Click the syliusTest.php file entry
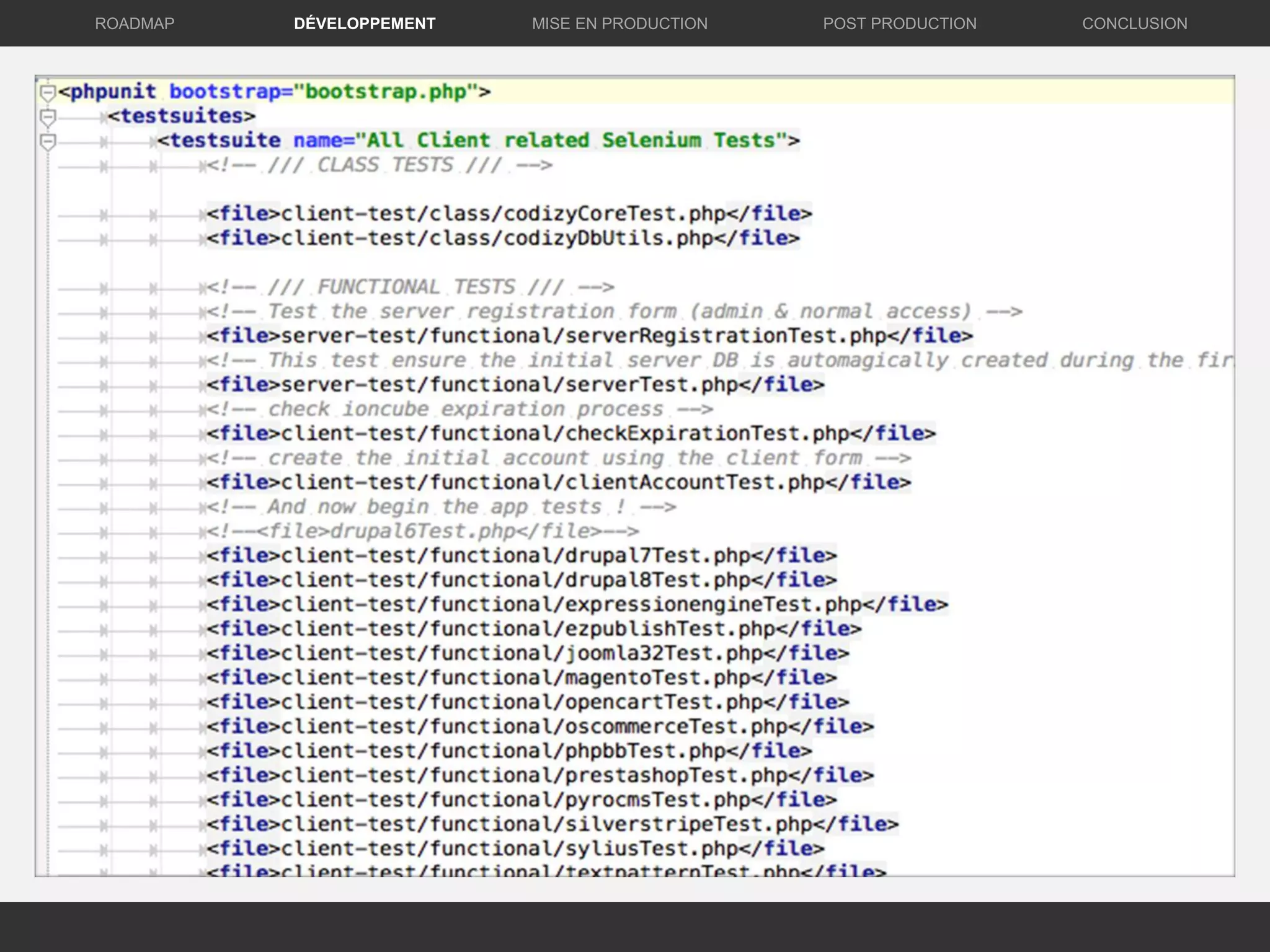Screen dimensions: 1270x952 [515, 848]
